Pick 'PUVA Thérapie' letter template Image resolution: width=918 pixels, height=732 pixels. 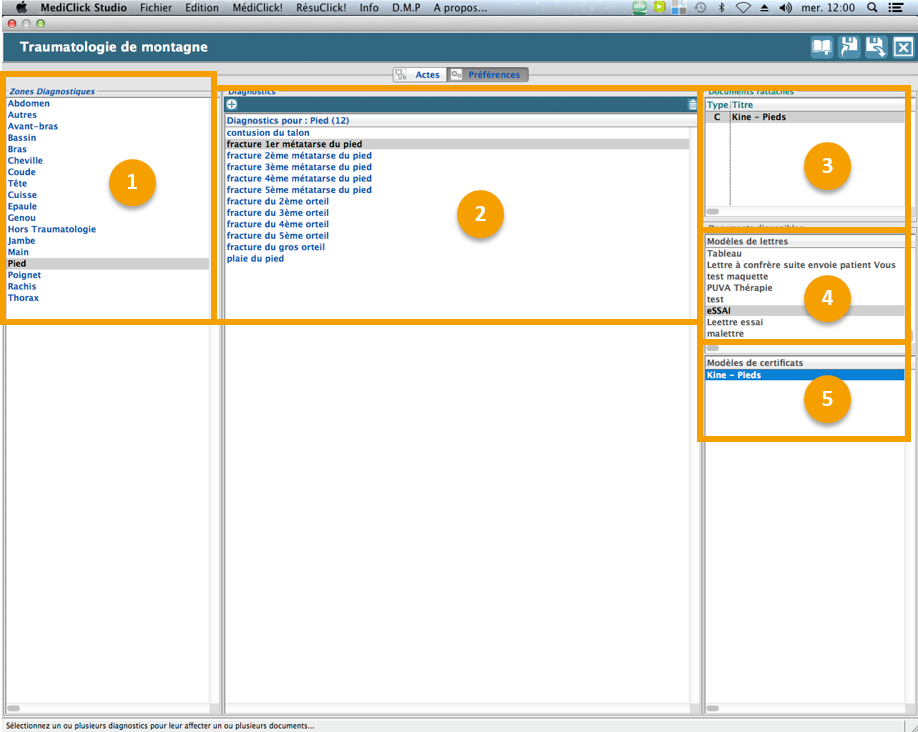(739, 288)
